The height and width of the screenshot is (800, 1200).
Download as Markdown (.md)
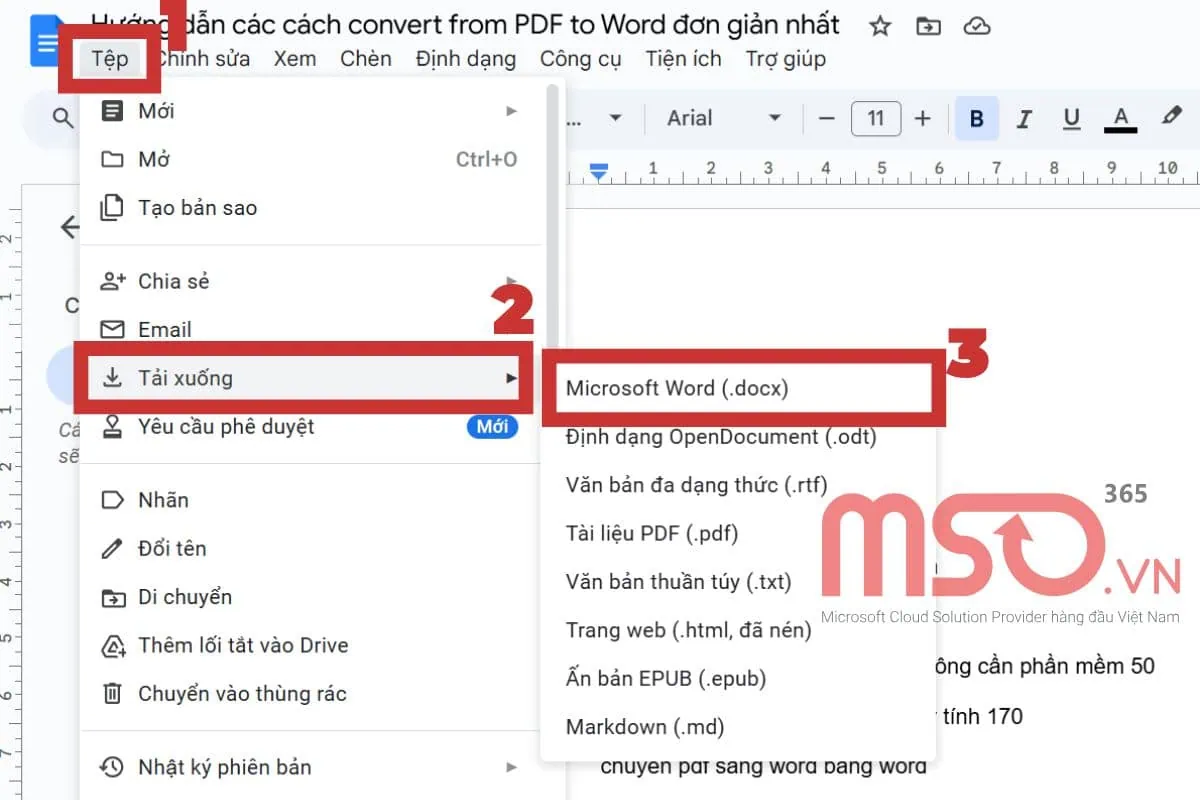coord(738,727)
